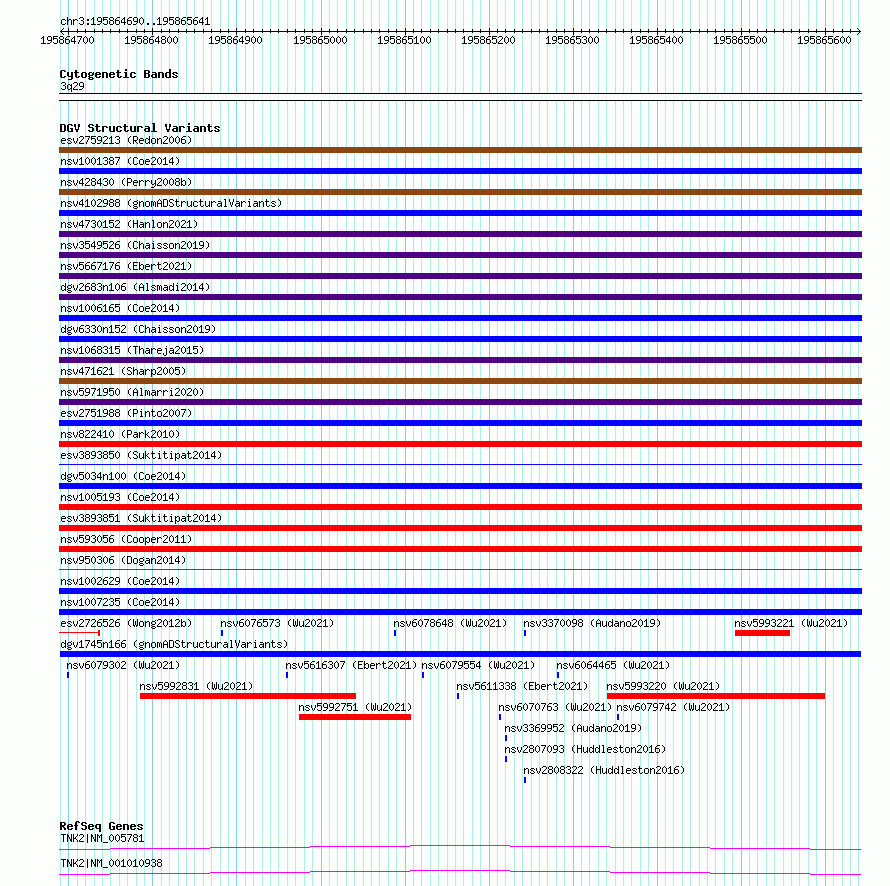This screenshot has height=886, width=890.
Task: Click esv2726526 (Wong2012b) label
Action: [x=126, y=623]
